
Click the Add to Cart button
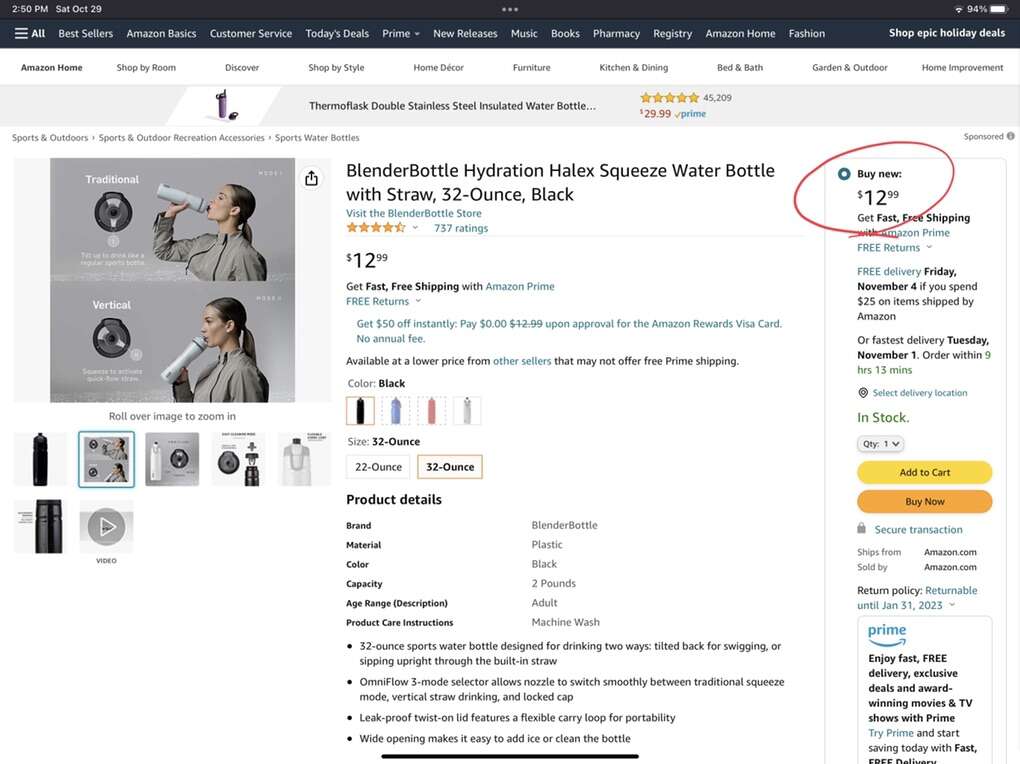(924, 473)
